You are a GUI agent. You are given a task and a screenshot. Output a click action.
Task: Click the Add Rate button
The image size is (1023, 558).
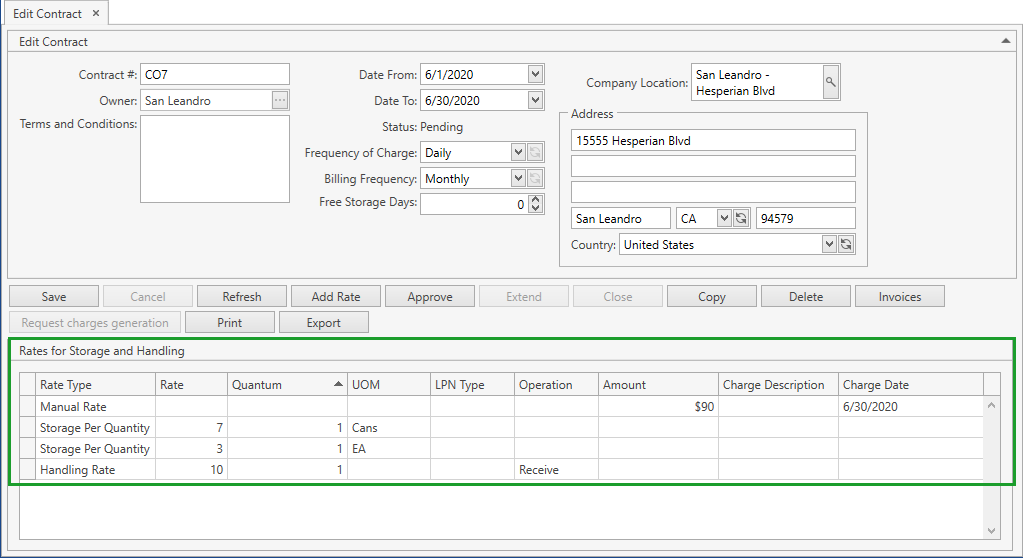pyautogui.click(x=336, y=296)
